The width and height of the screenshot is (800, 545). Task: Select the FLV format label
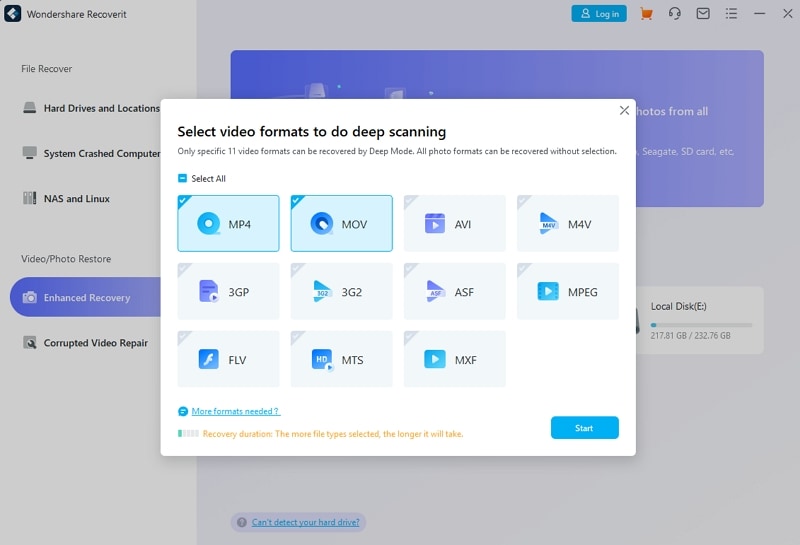(237, 360)
